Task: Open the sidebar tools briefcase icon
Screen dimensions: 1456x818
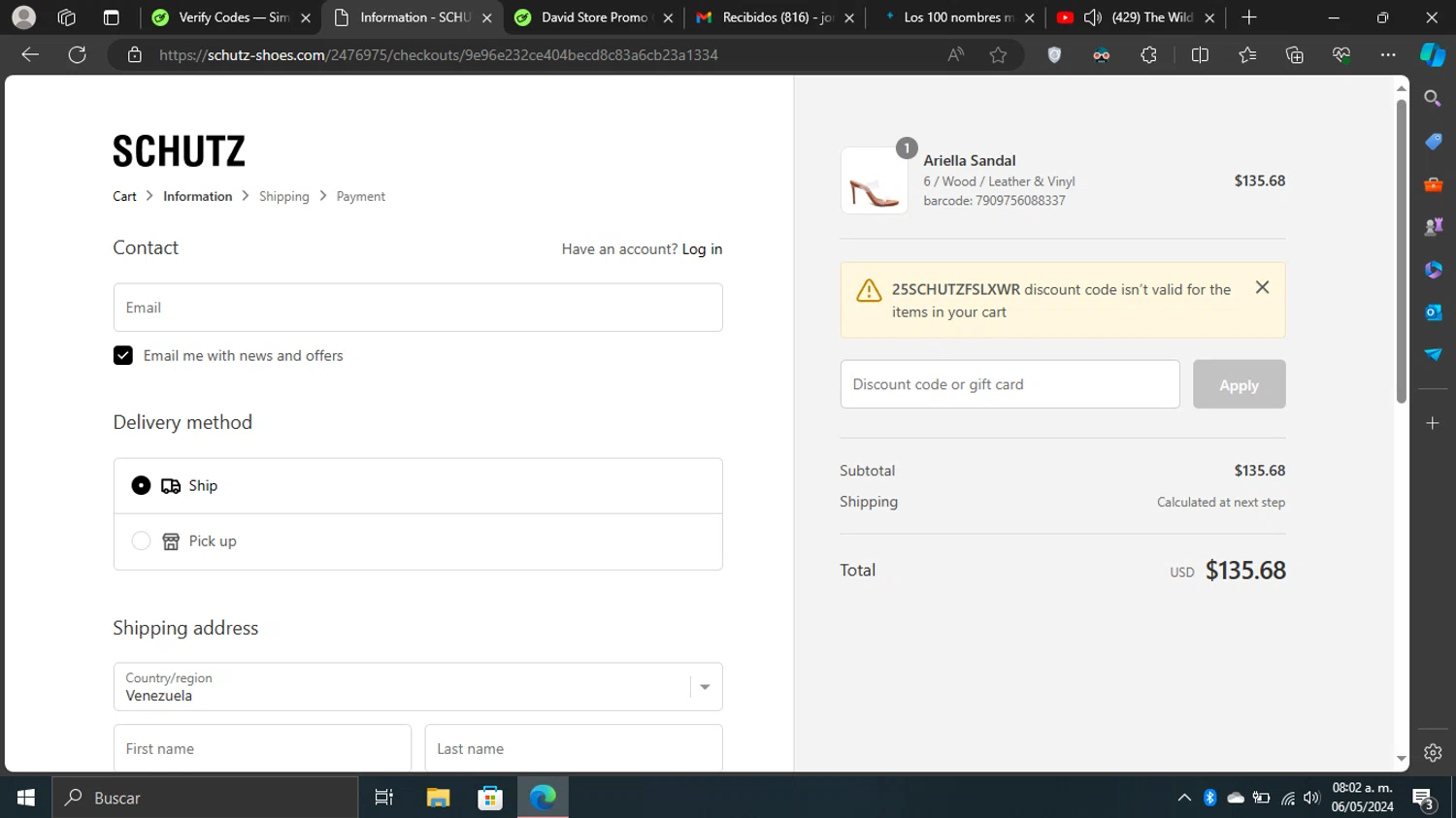Action: point(1433,184)
